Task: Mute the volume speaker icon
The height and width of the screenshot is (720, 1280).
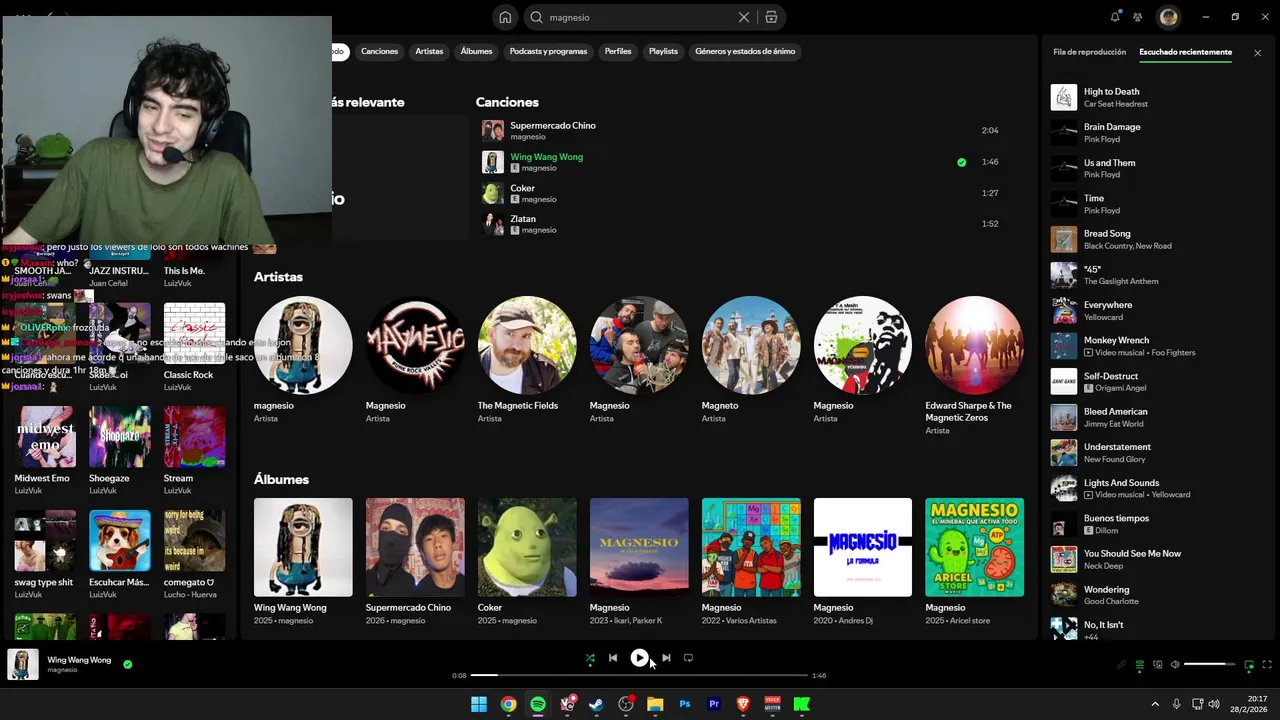Action: pos(1175,665)
